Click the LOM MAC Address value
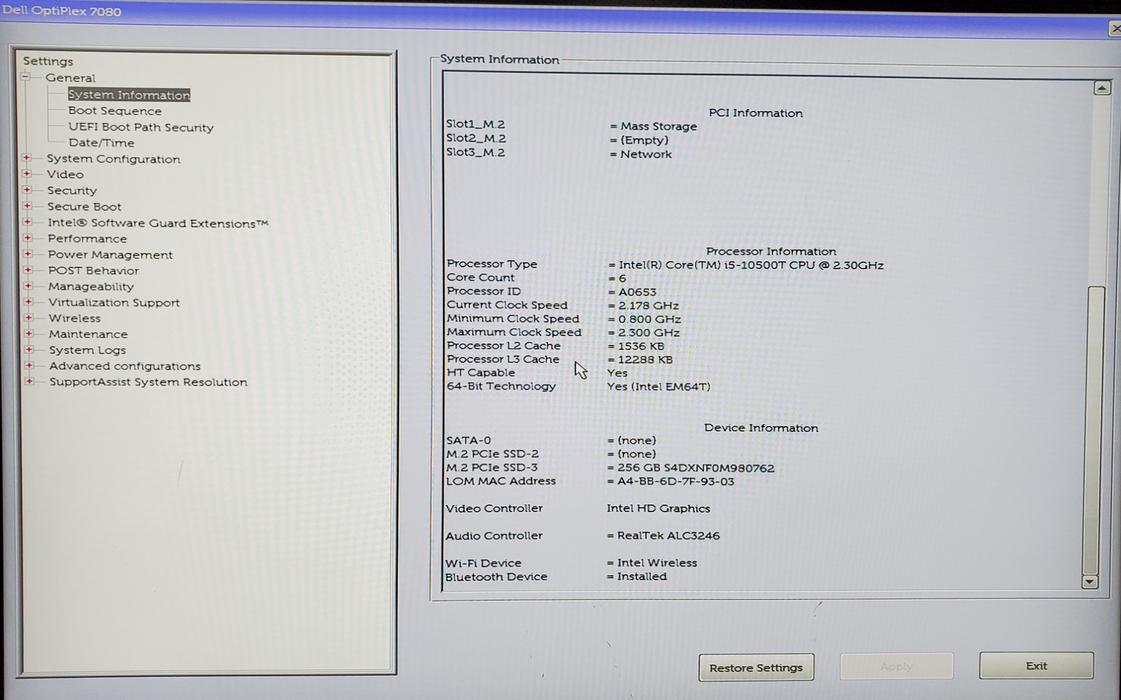 tap(676, 481)
